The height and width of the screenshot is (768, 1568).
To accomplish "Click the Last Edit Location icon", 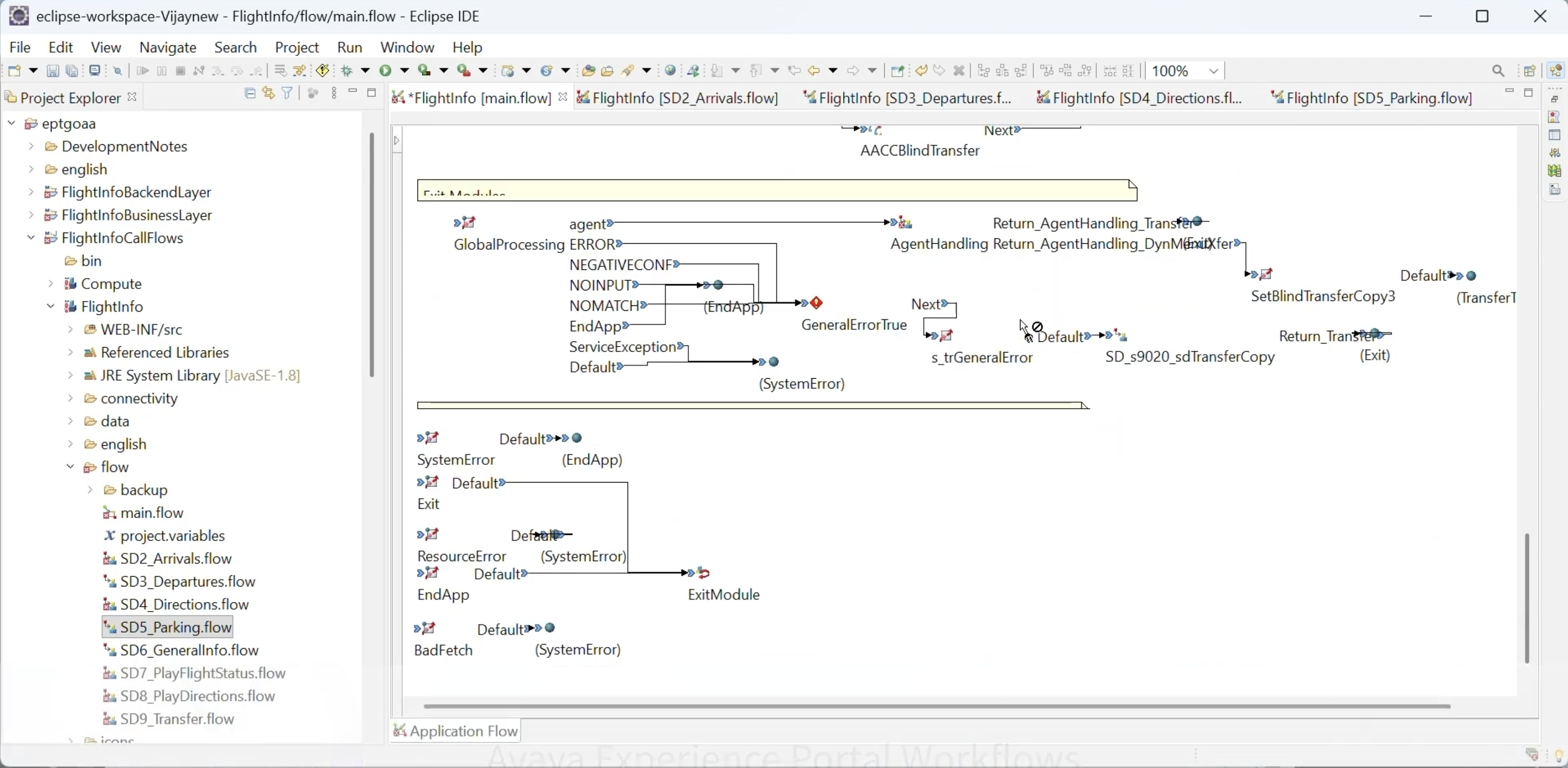I will pyautogui.click(x=794, y=71).
